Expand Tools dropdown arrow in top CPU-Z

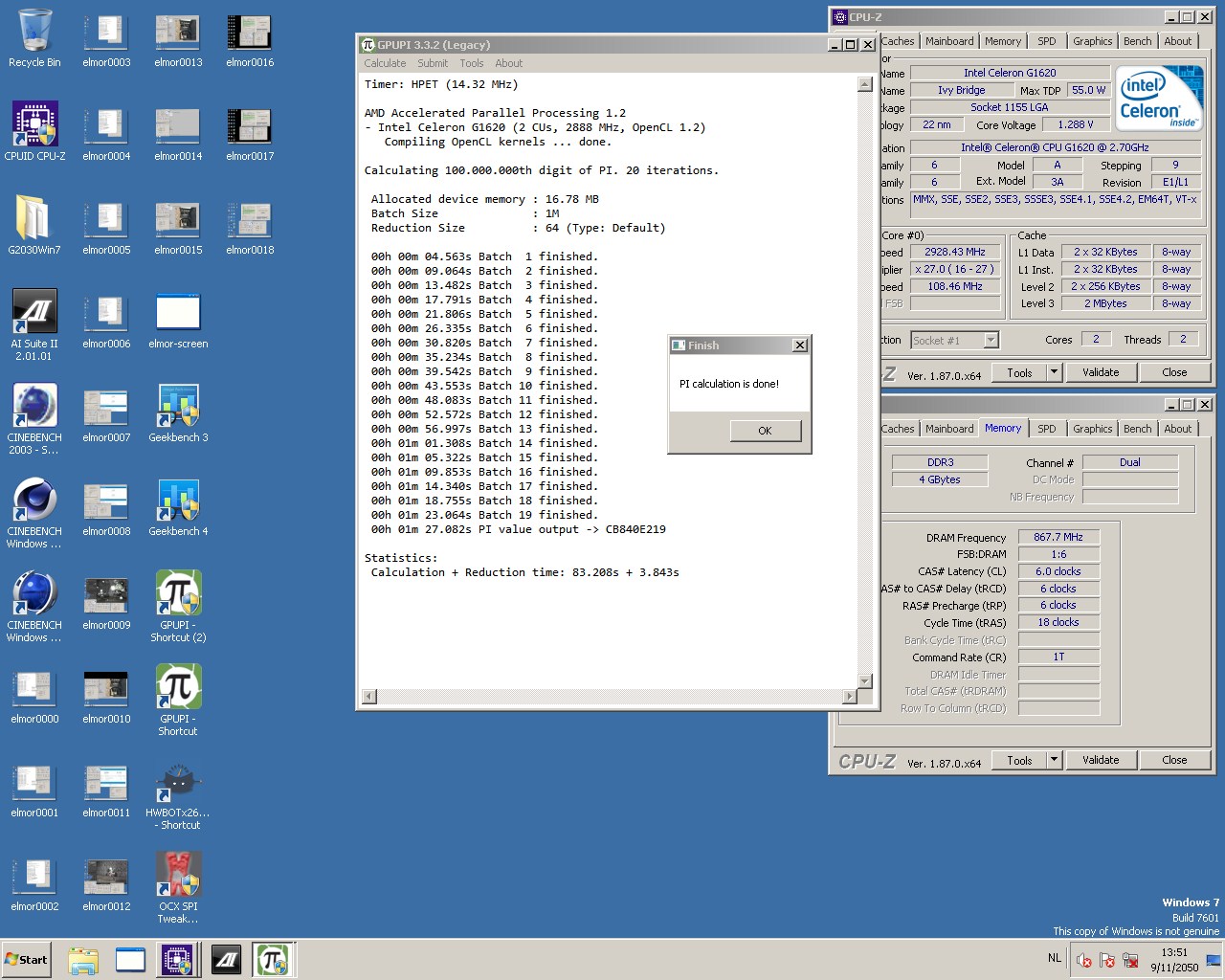[x=1055, y=372]
